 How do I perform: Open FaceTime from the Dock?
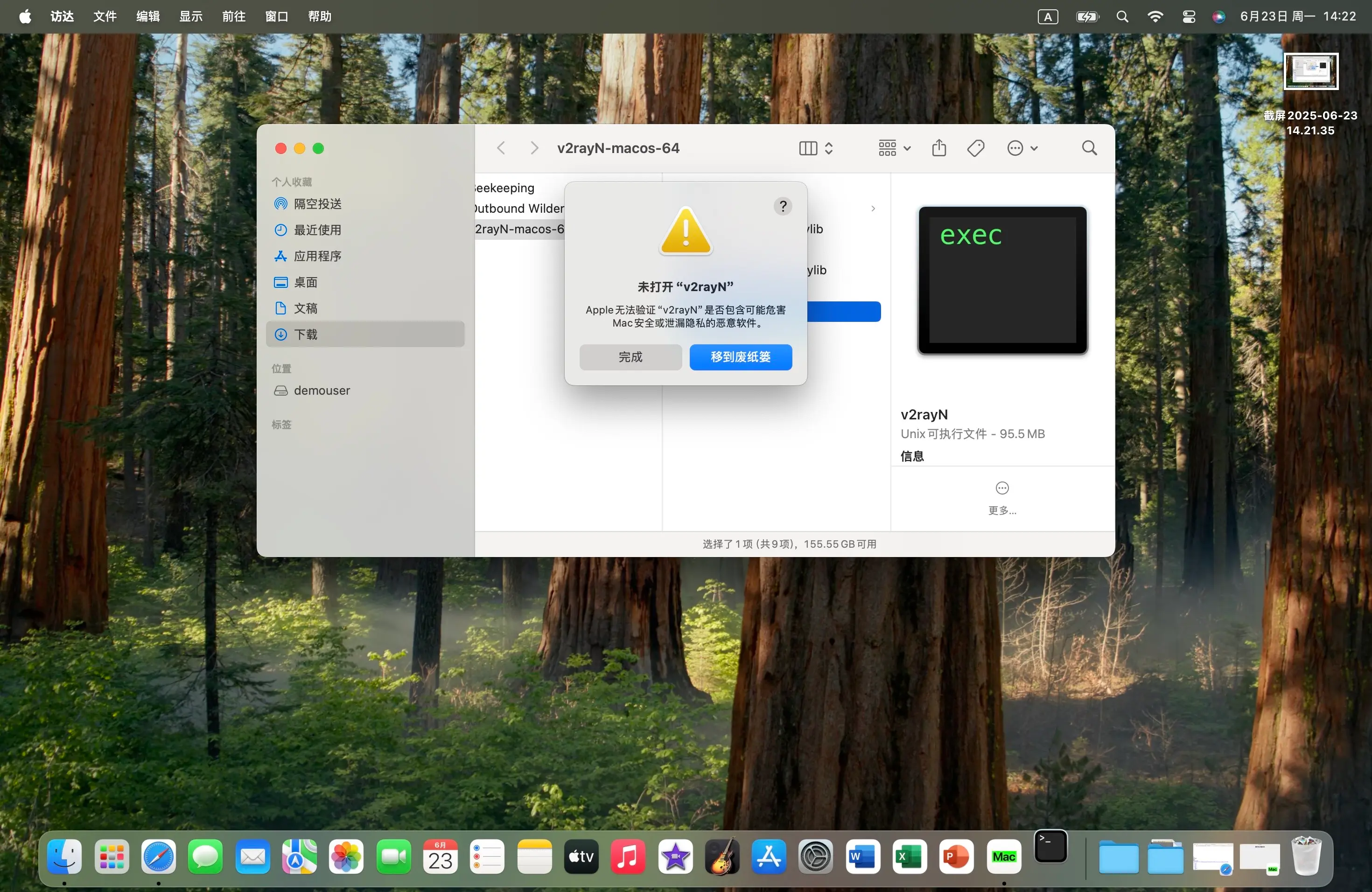click(x=393, y=856)
